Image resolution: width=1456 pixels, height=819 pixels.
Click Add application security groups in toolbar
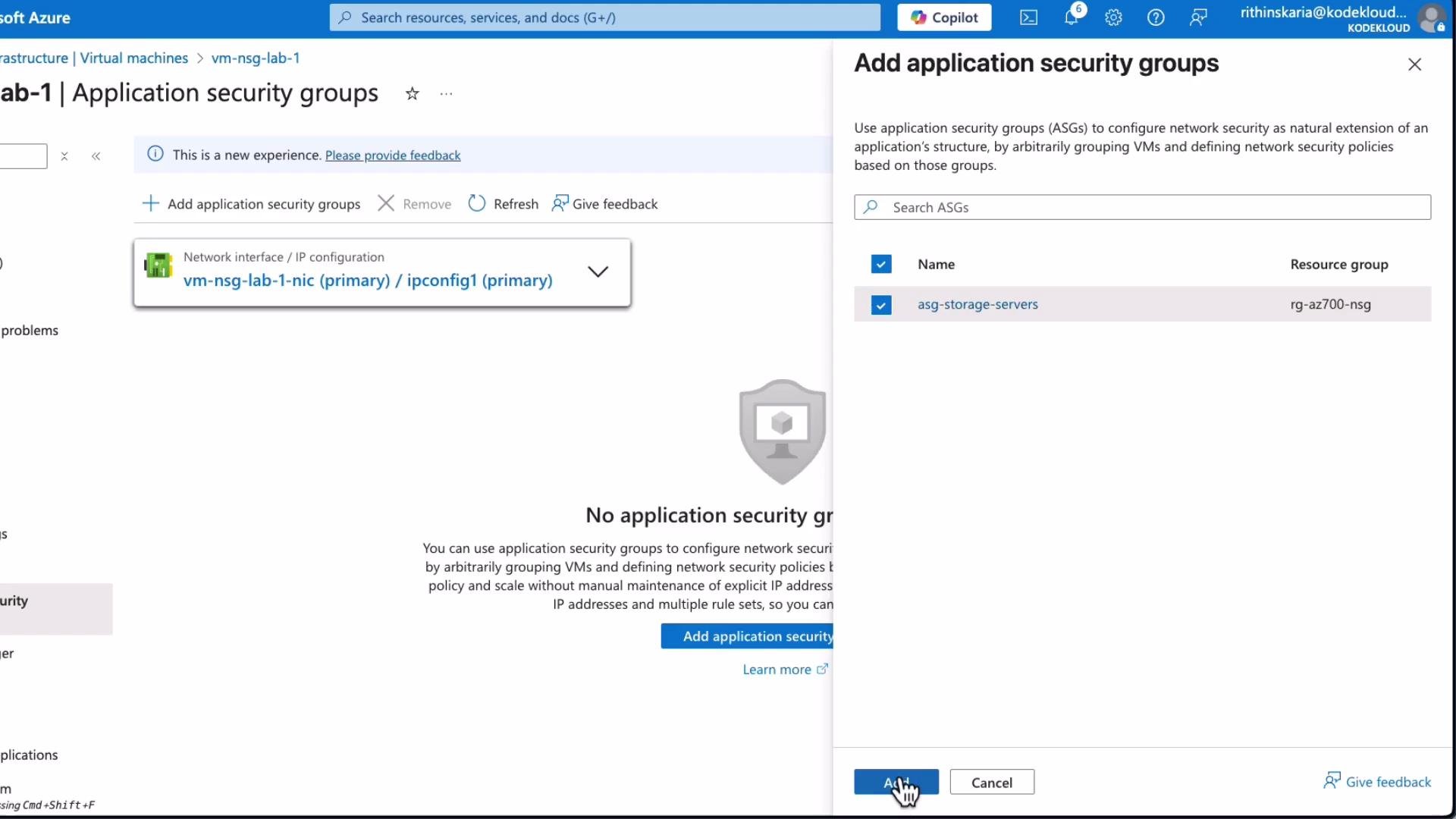tap(251, 204)
